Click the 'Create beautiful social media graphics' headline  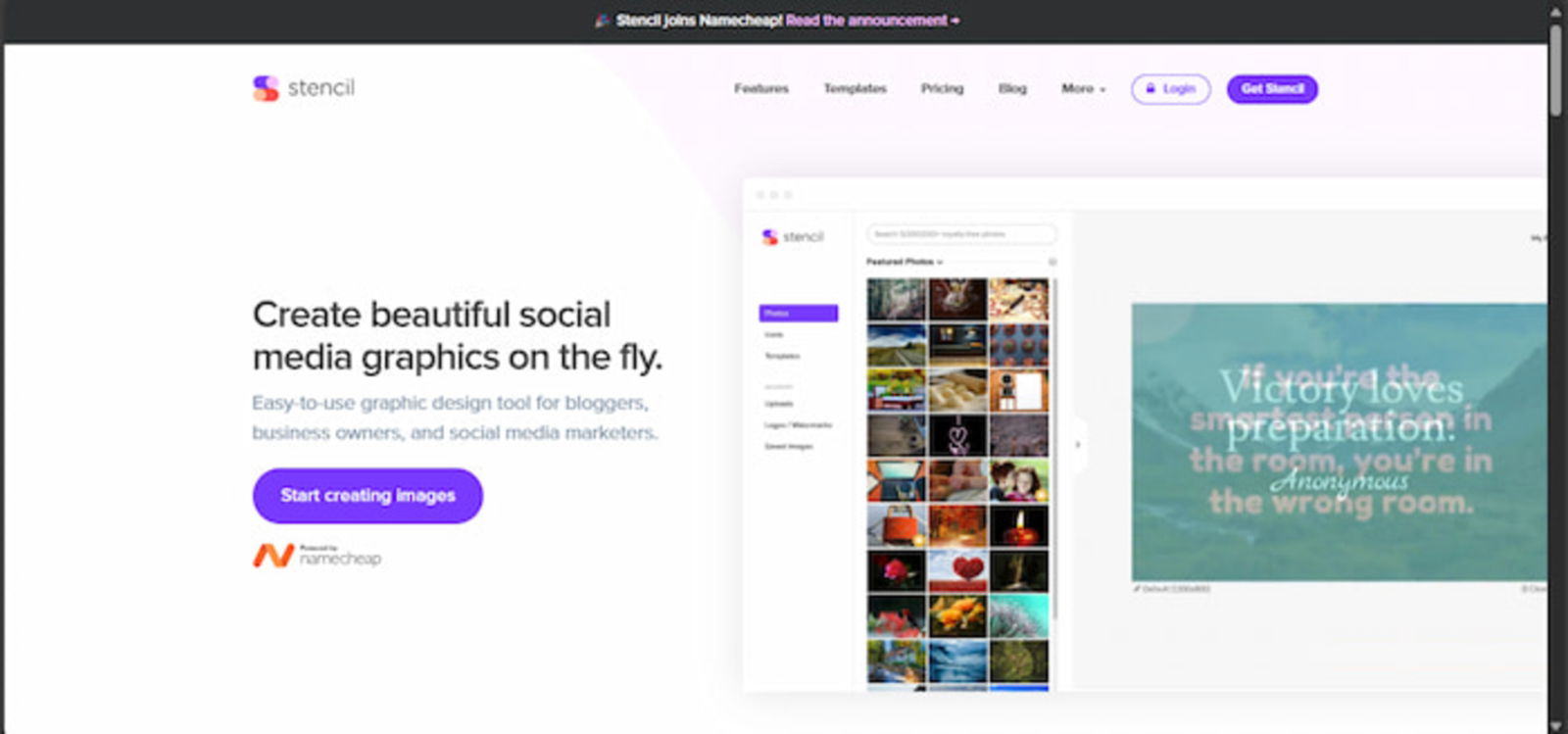[457, 336]
